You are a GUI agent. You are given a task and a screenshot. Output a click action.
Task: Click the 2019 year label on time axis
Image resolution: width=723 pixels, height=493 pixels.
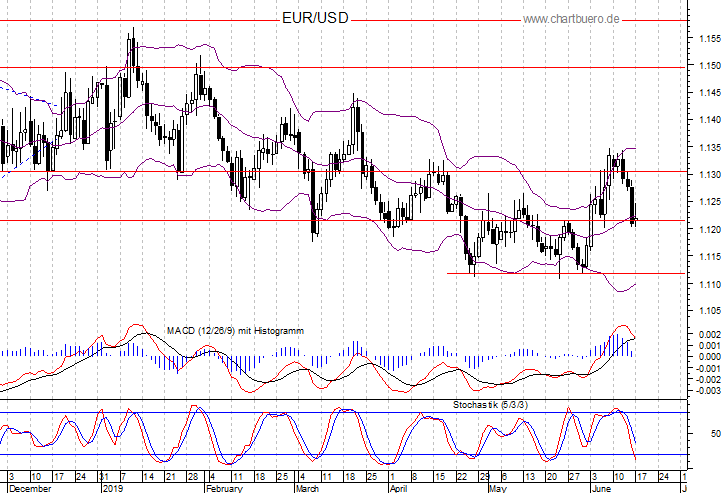(114, 487)
